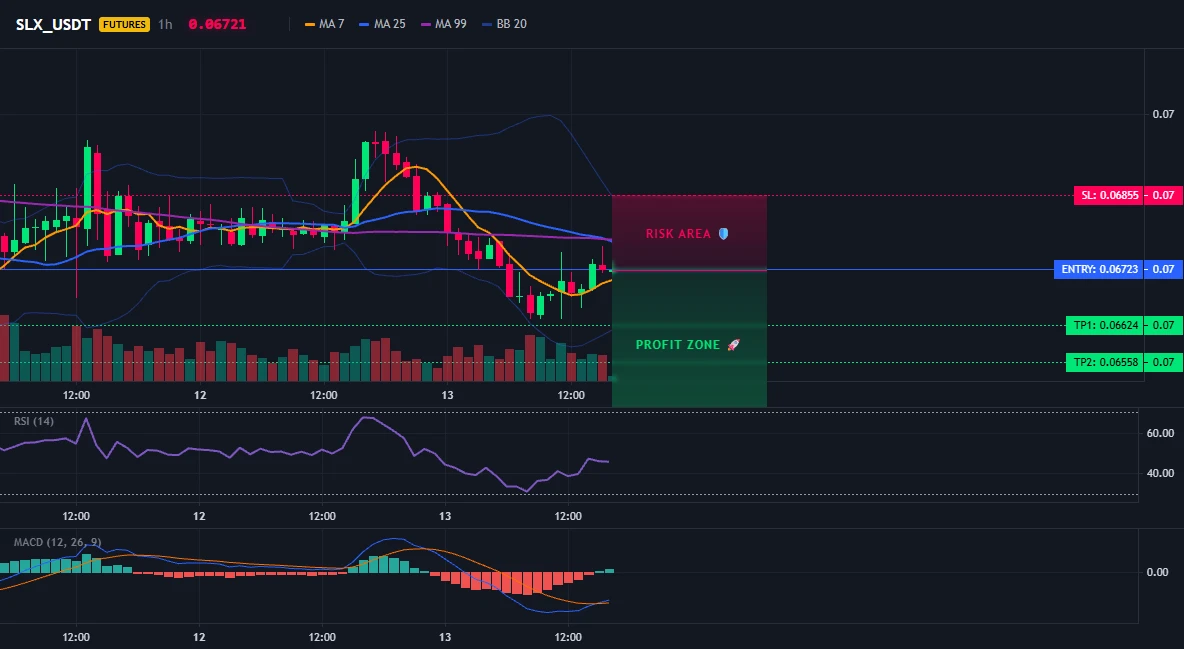Click the FUTURES badge
Image resolution: width=1184 pixels, height=649 pixels.
point(125,24)
